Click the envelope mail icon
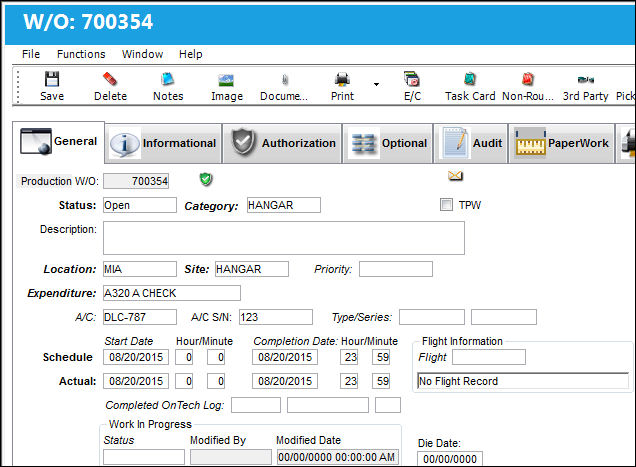 (x=455, y=176)
